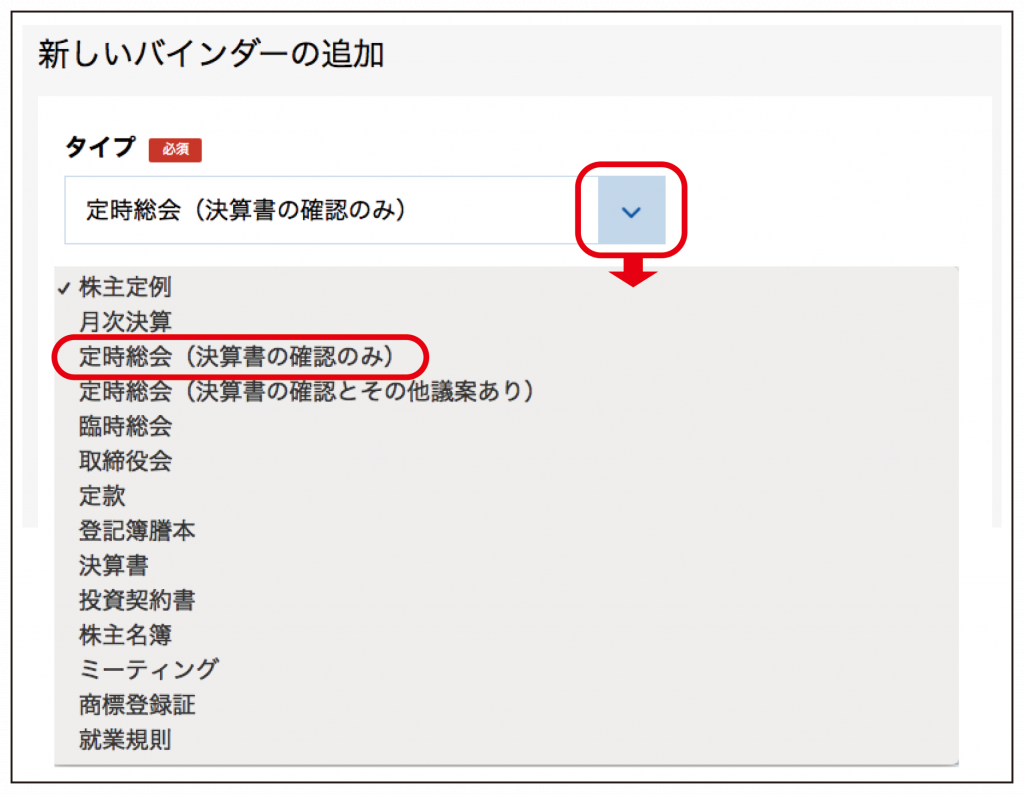Select 株主名簿 in the dropdown
1024x794 pixels.
[x=125, y=635]
